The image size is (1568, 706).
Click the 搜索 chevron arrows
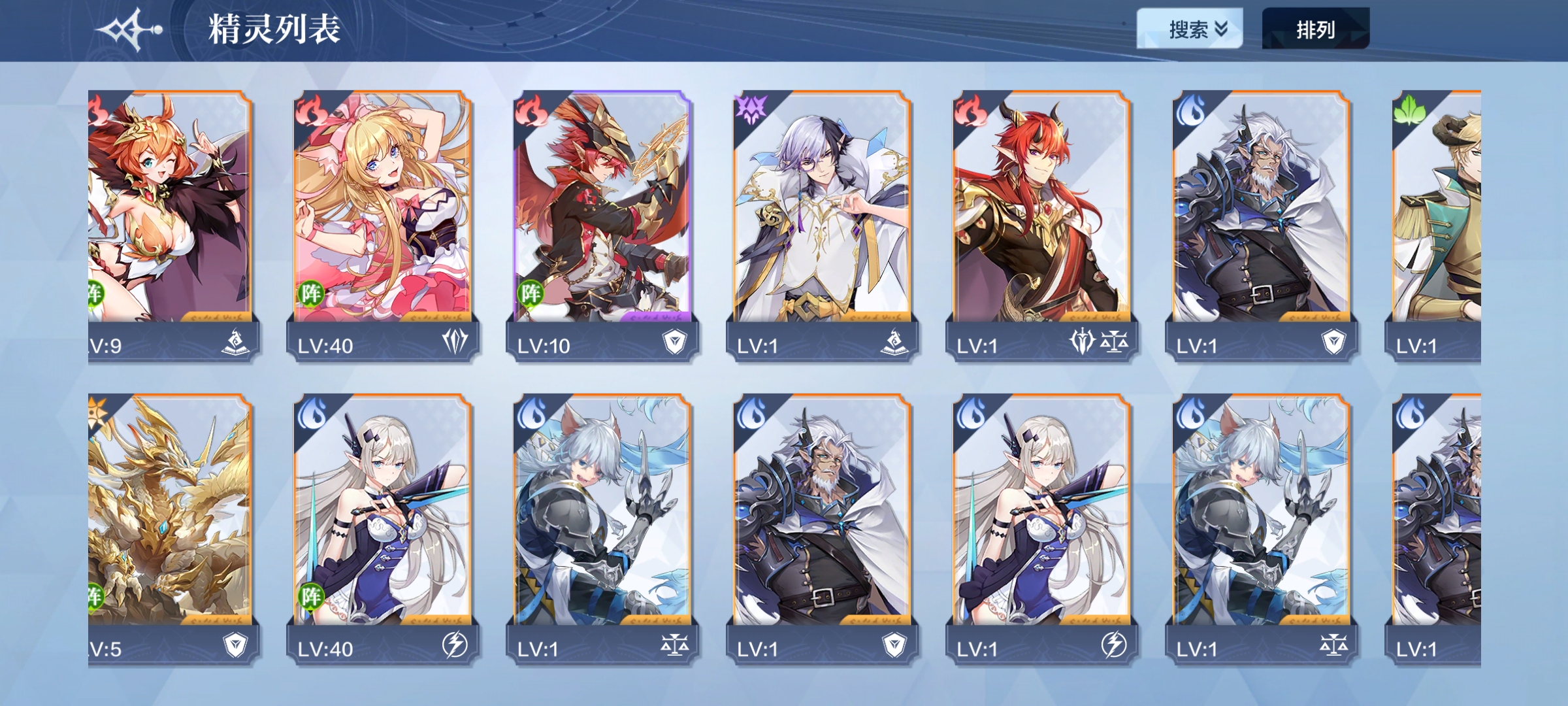pos(1221,29)
